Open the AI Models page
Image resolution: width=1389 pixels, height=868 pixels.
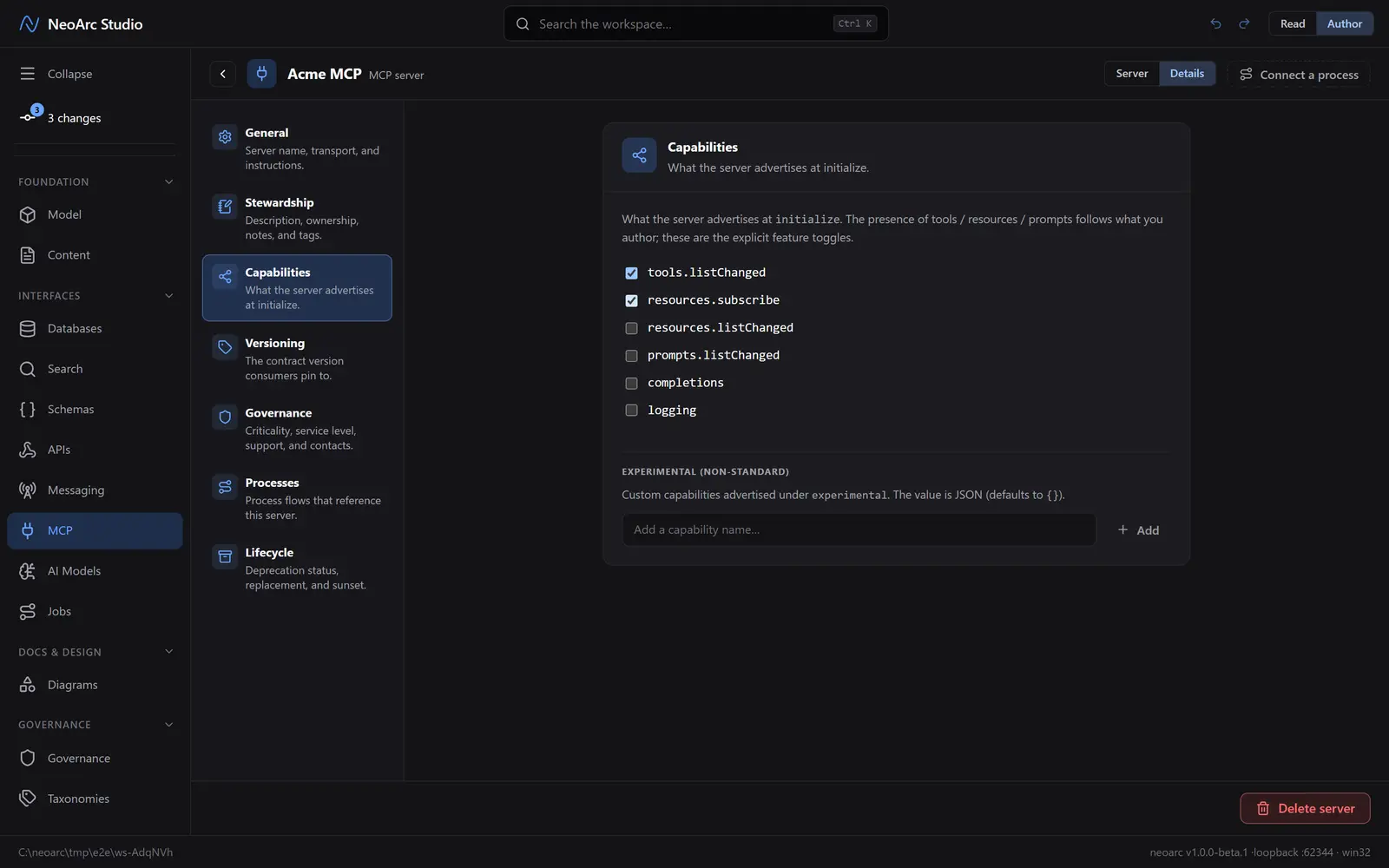tap(95, 571)
